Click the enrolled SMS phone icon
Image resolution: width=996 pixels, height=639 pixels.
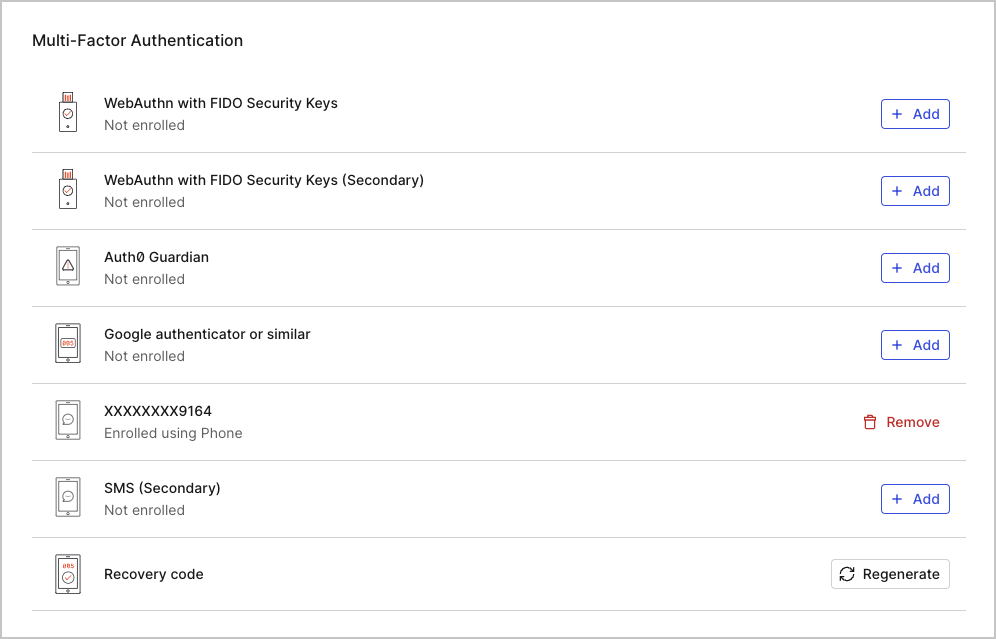[67, 421]
